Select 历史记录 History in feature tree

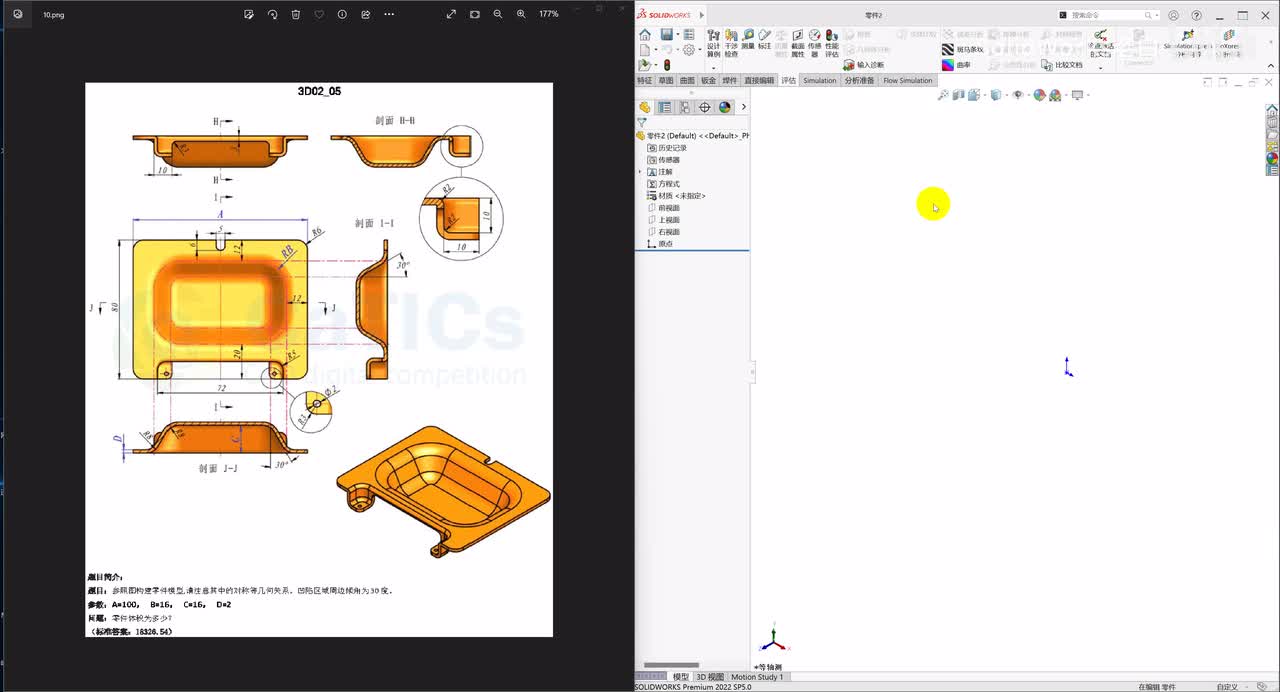click(x=669, y=148)
